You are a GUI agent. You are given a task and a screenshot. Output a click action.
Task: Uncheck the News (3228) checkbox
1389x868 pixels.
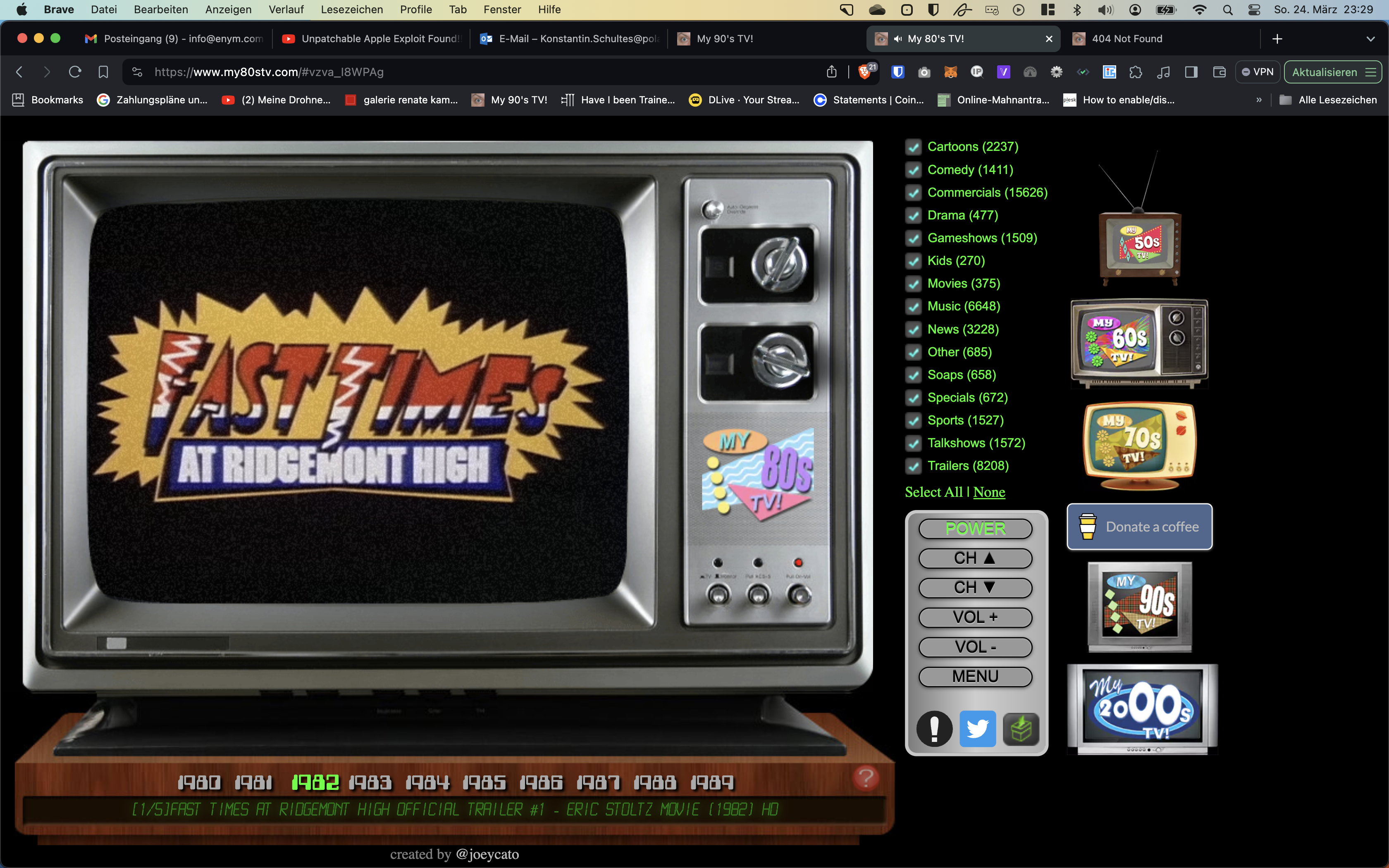click(913, 329)
